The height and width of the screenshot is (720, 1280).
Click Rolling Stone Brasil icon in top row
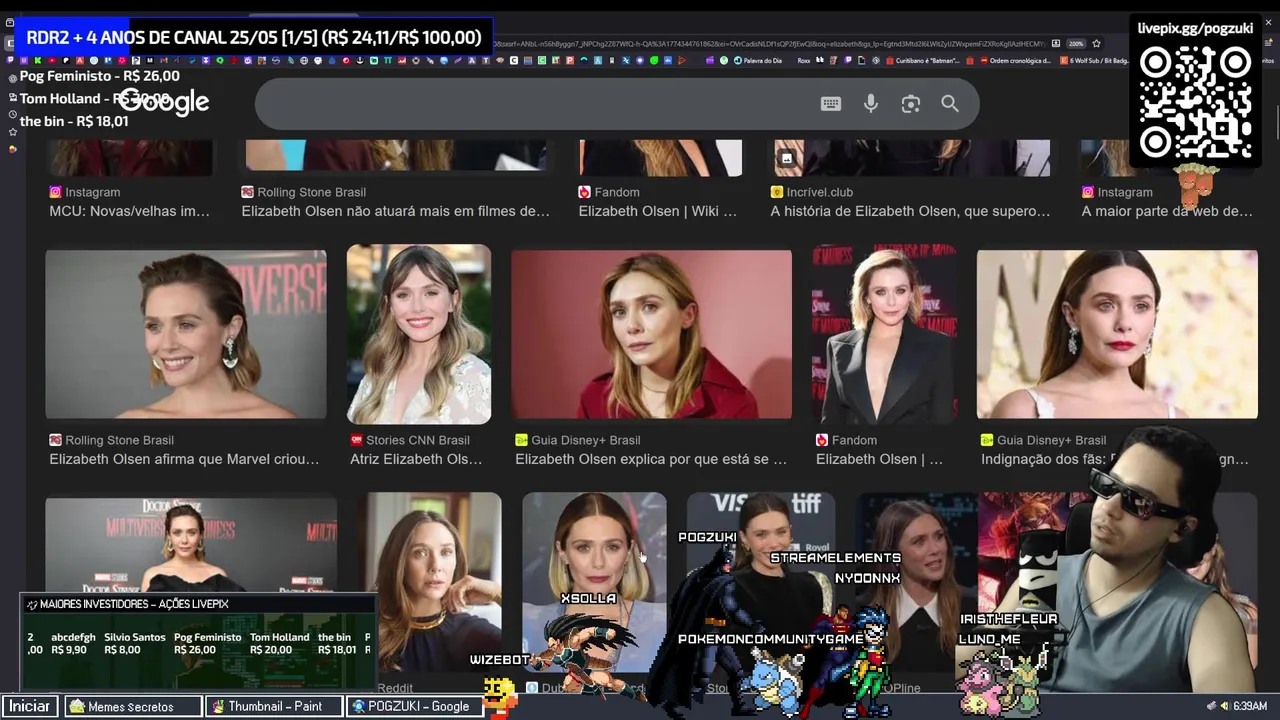click(247, 192)
